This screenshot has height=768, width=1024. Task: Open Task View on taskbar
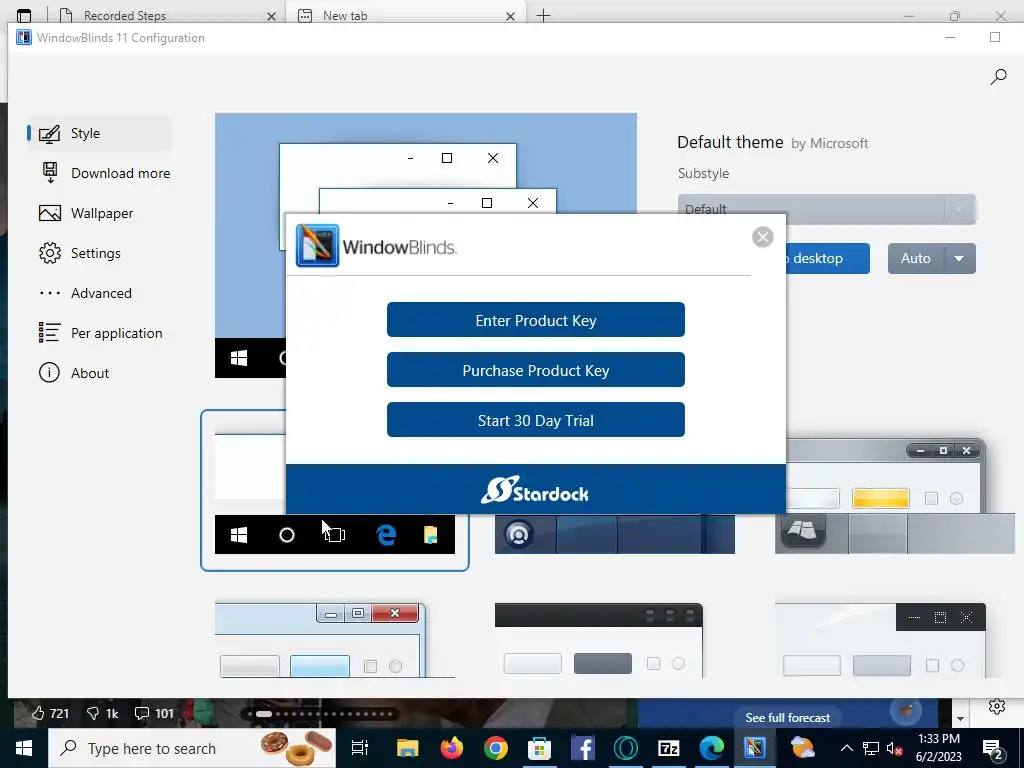tap(360, 748)
